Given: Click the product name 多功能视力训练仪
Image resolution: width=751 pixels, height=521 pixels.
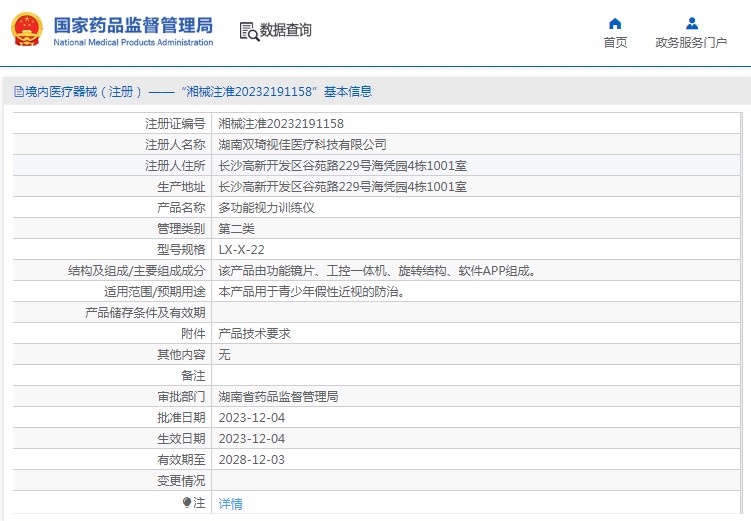Looking at the screenshot, I should [x=266, y=208].
